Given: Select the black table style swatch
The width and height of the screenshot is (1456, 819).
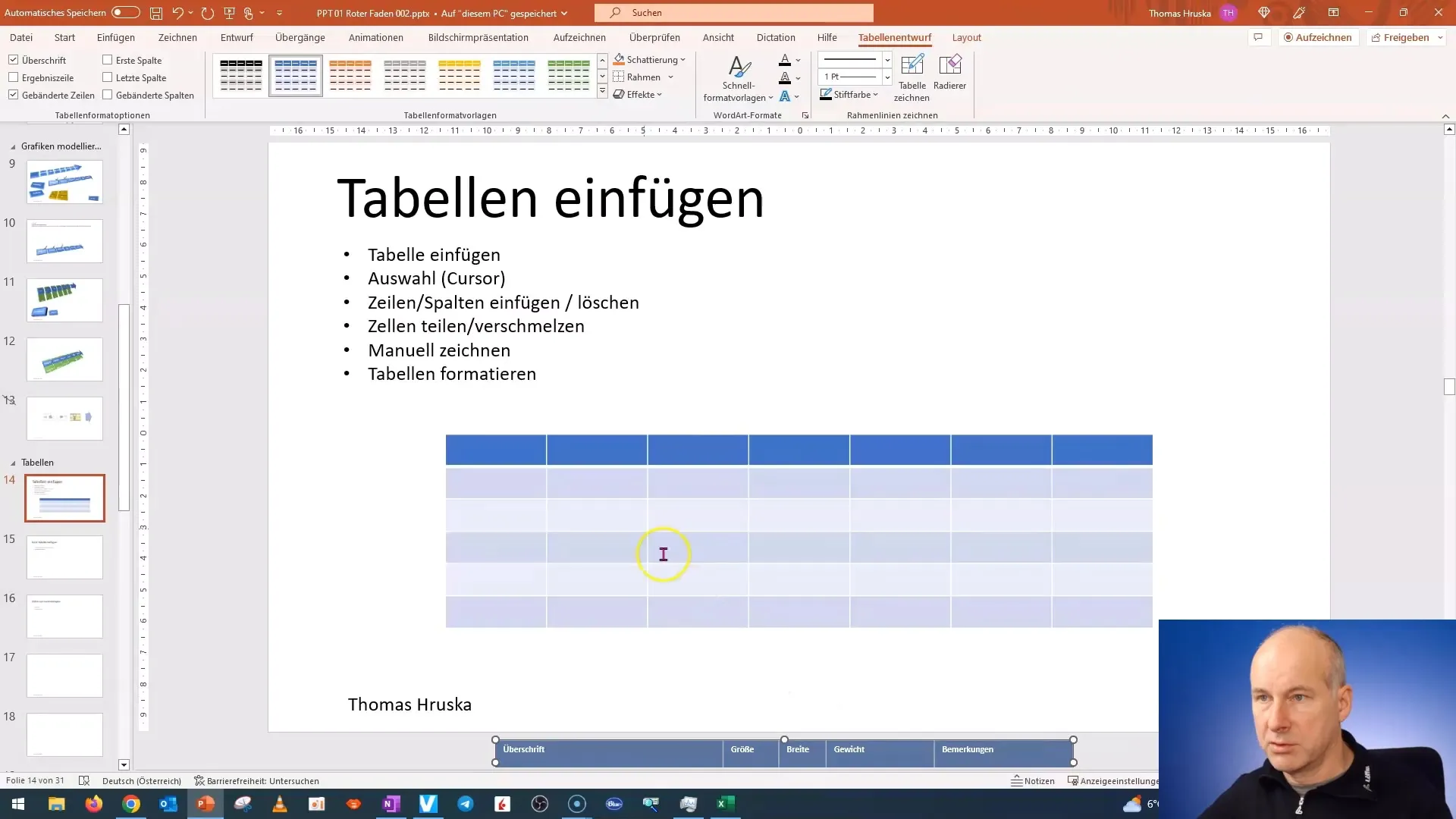Looking at the screenshot, I should tap(241, 75).
